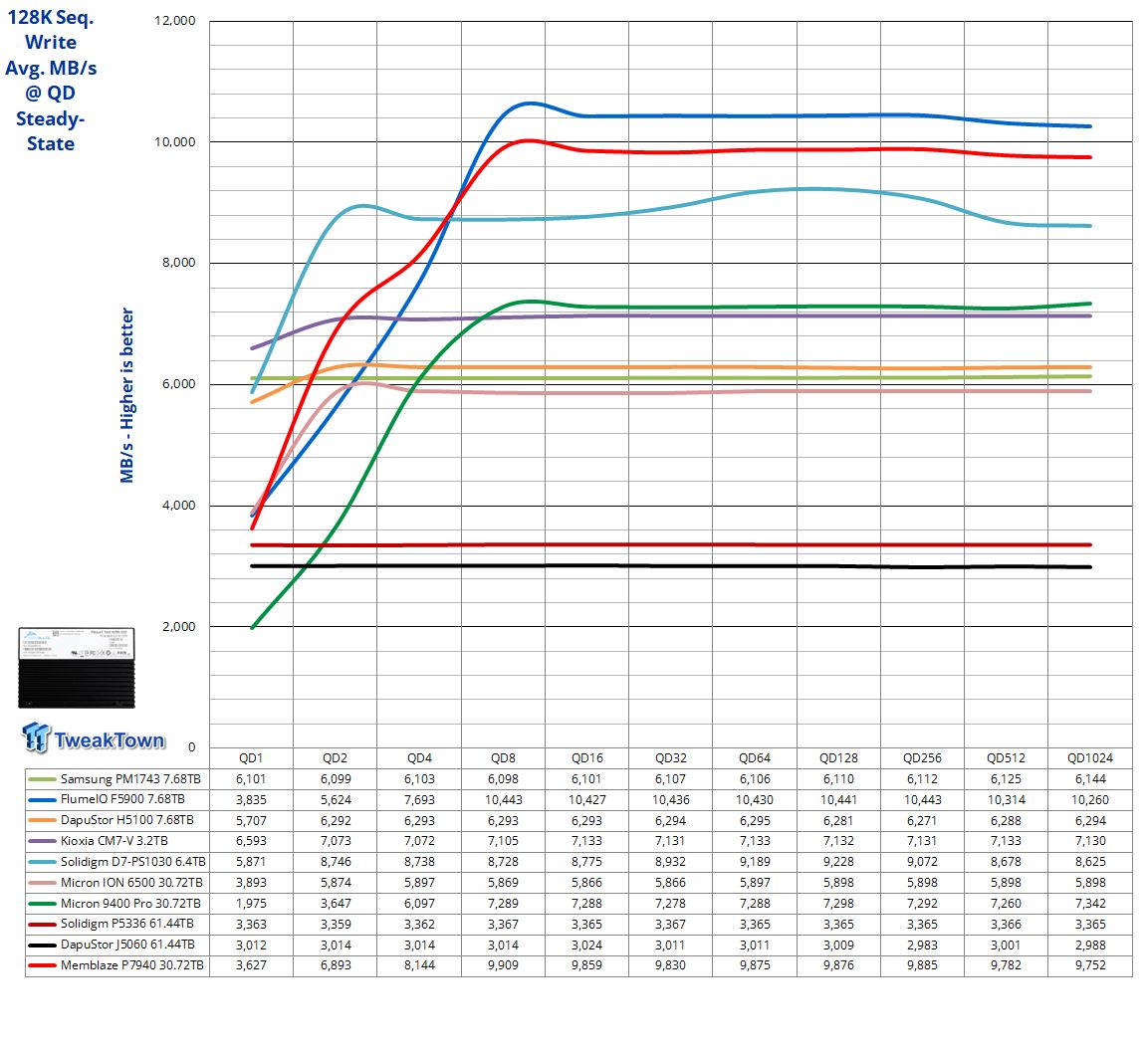This screenshot has height=1052, width=1148.
Task: Click the FlumeIO QD1024 value 10,260
Action: point(1090,800)
